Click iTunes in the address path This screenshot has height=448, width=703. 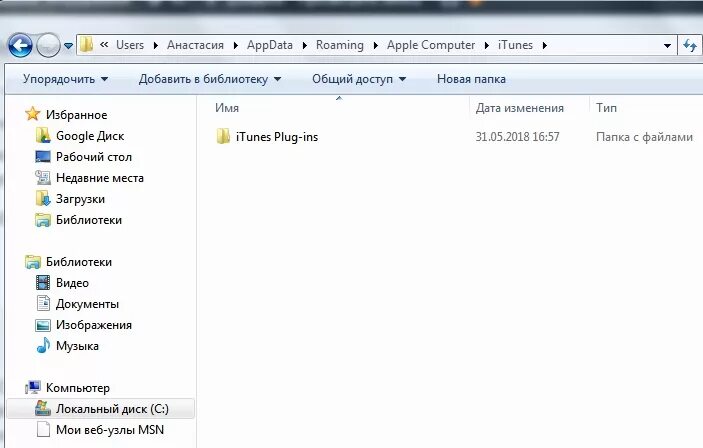click(515, 45)
